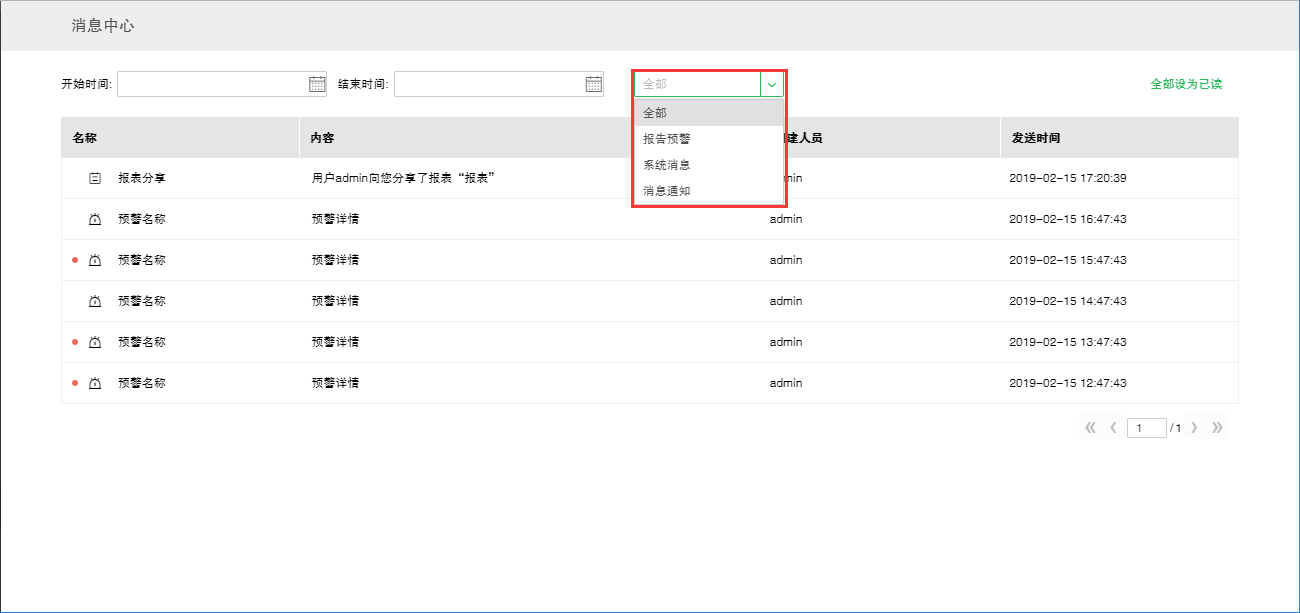Jump to the last page
This screenshot has height=613, width=1300.
tap(1217, 428)
